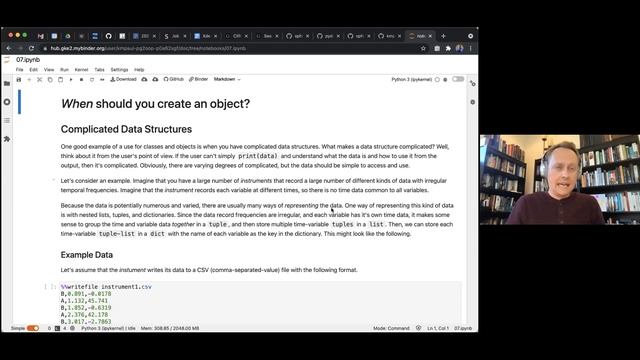Run the selected cell play icon
640x360 pixels.
click(71, 80)
